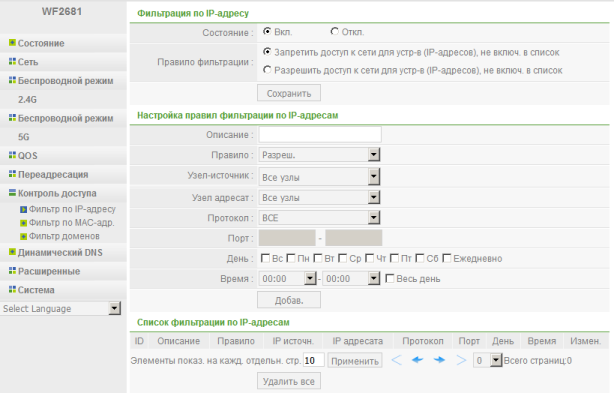
Task: Click icon next to Динамический DNS
Action: coord(13,252)
